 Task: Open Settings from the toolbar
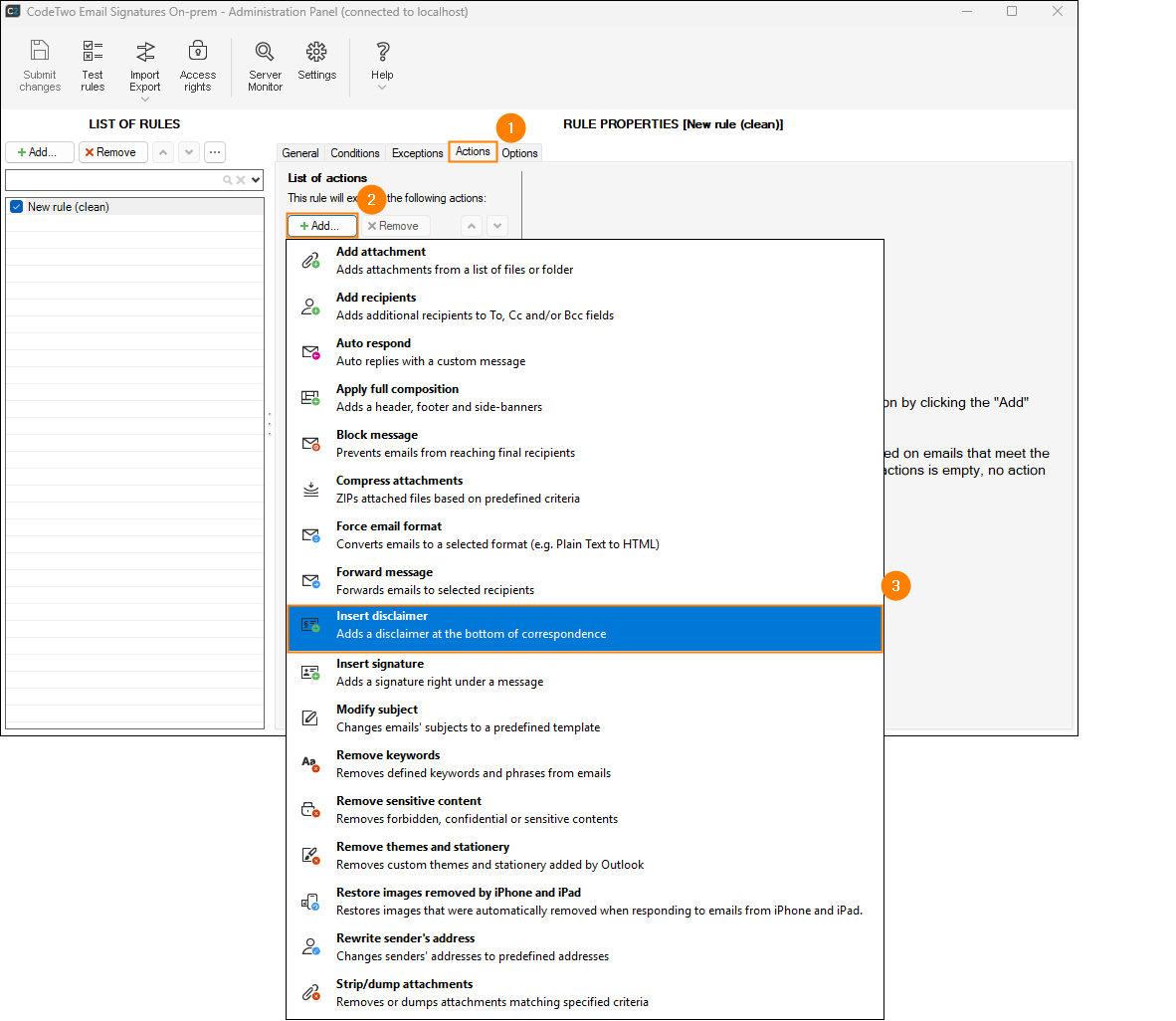[x=316, y=64]
